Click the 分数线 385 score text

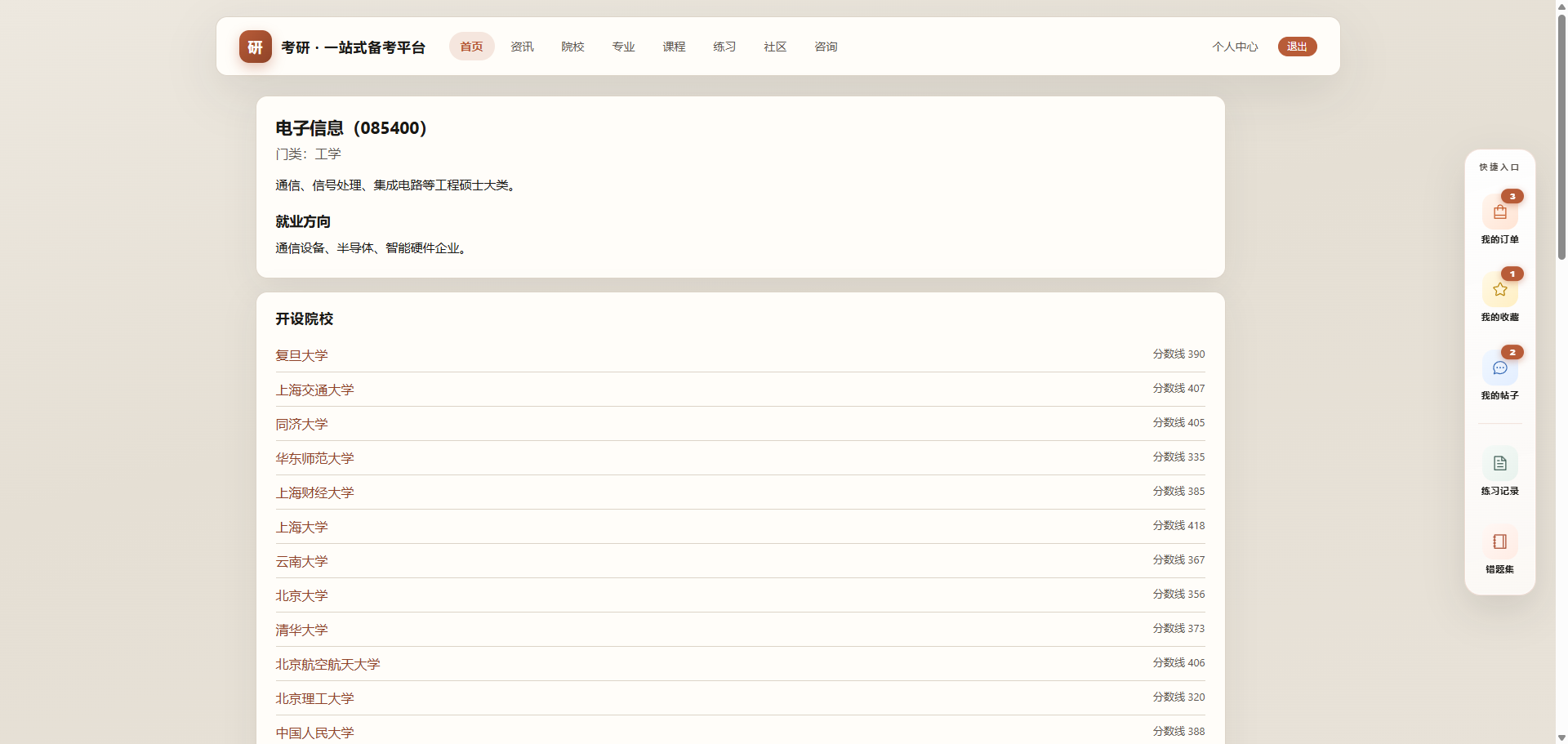1178,491
